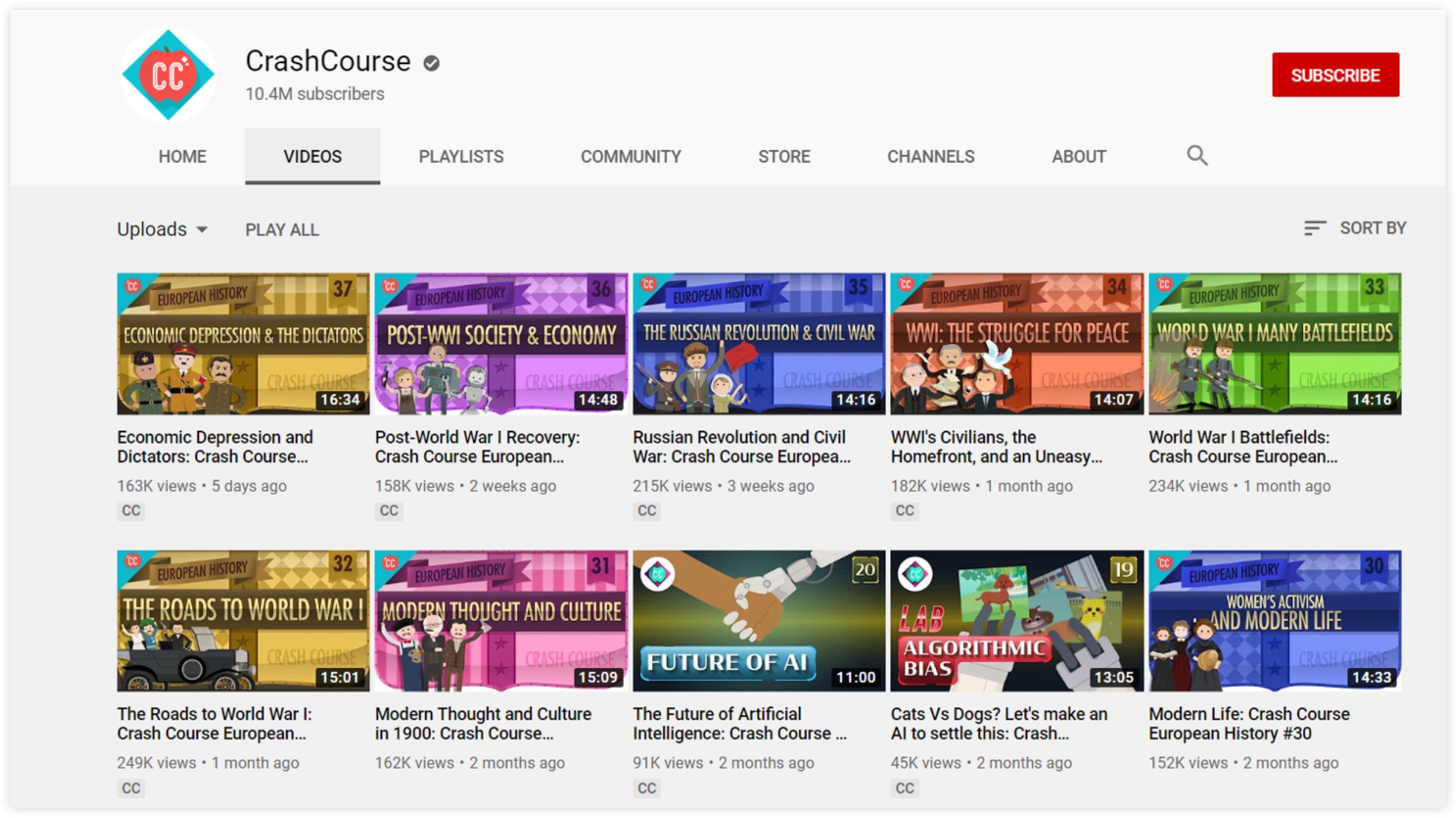Open the CrashCourse channel name link

pos(328,62)
